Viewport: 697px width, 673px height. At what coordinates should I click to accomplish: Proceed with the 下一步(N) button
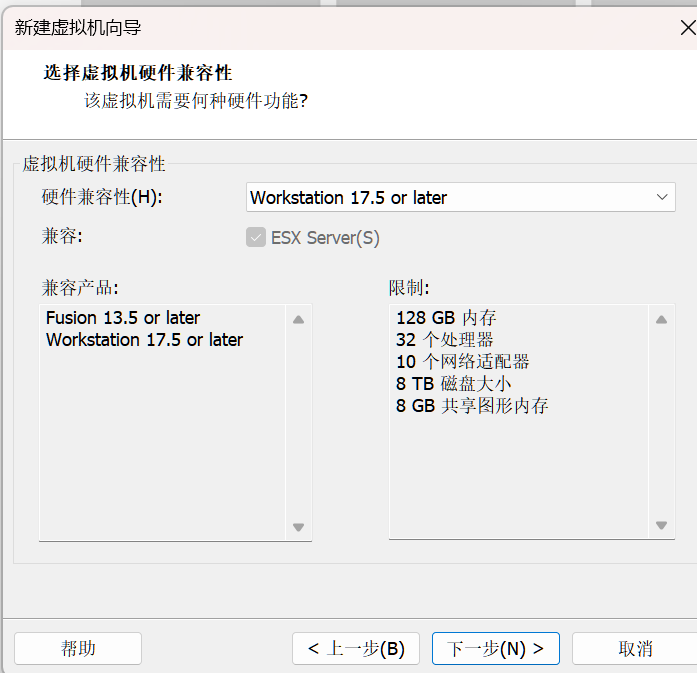click(495, 648)
